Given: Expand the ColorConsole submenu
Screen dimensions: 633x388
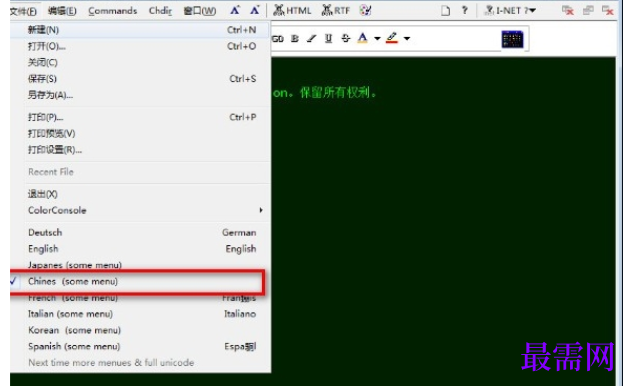Looking at the screenshot, I should click(140, 210).
